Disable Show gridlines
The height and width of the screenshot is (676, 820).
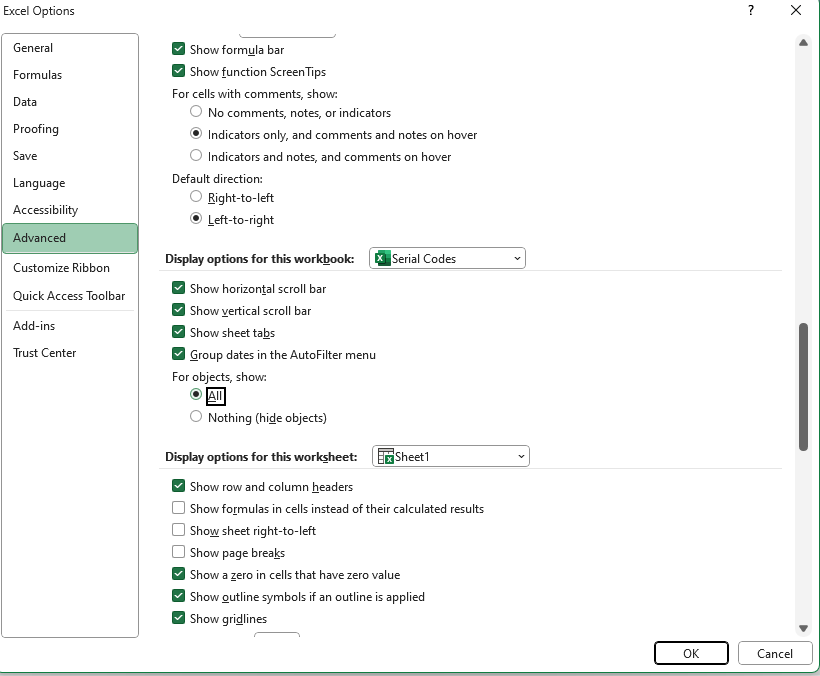[178, 618]
